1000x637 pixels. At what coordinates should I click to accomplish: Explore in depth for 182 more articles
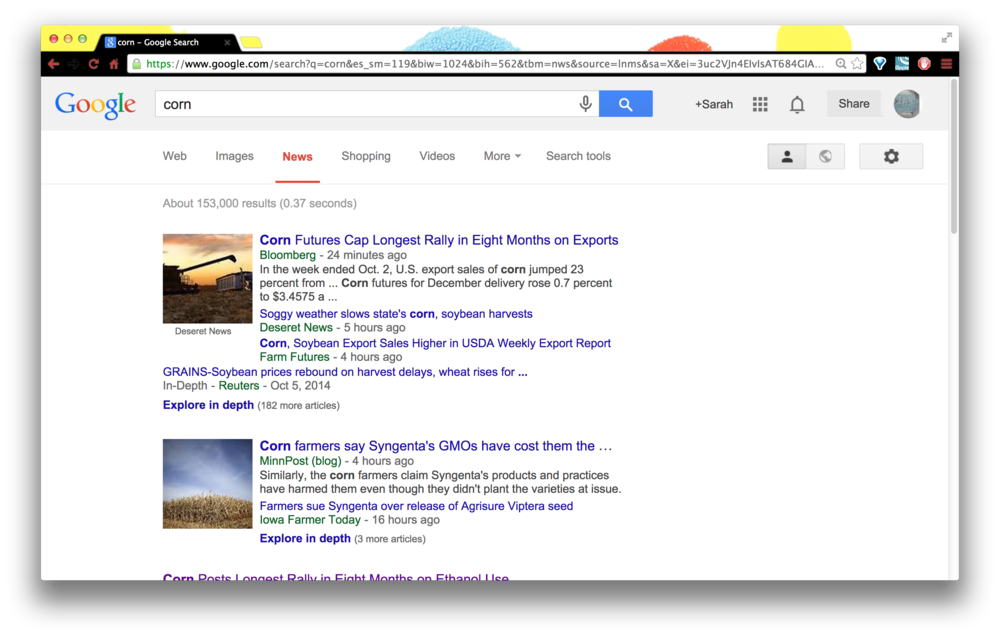tap(208, 405)
